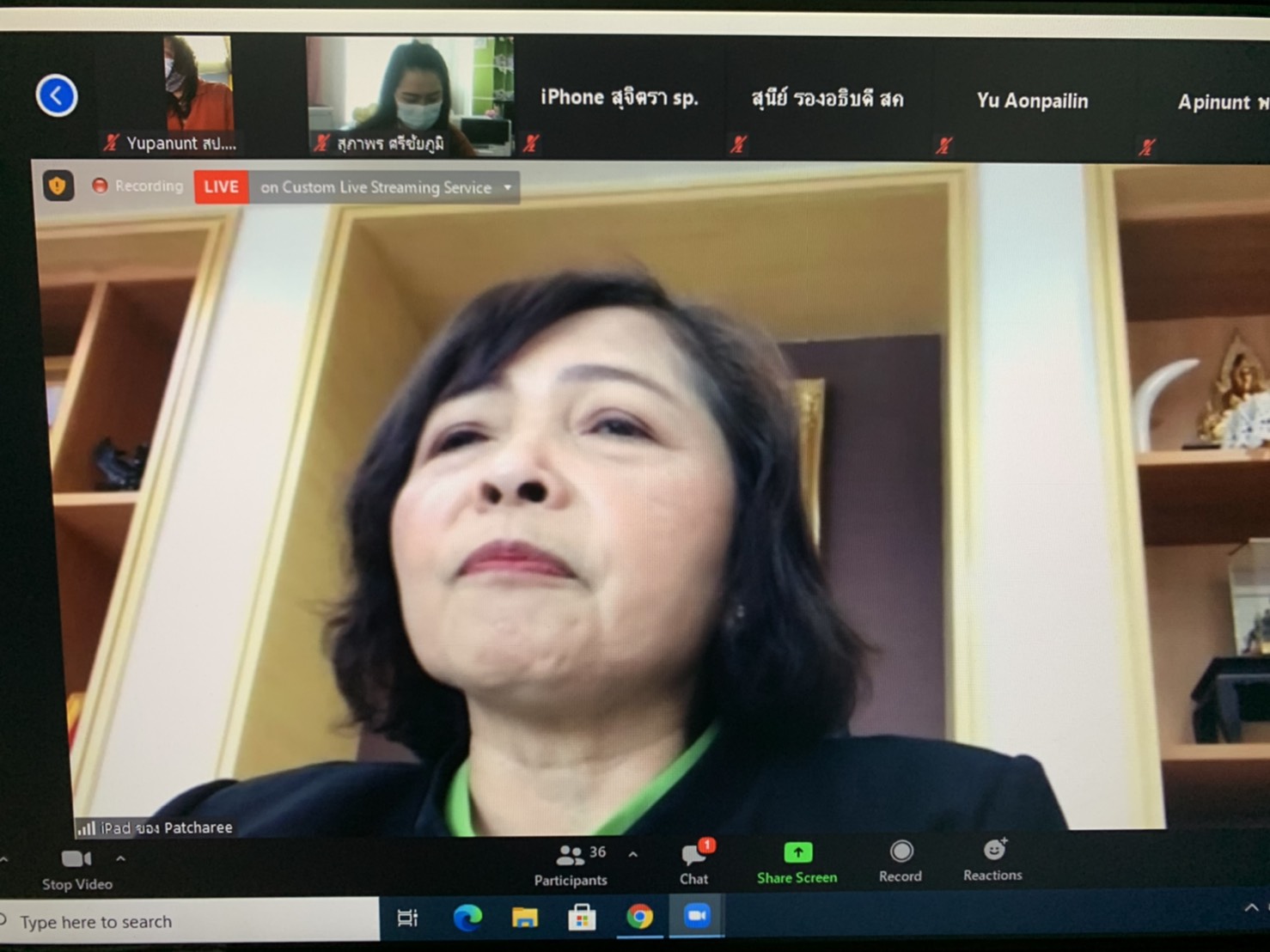Select the iPhone สุจิตรา sp. participant tile

pyautogui.click(x=619, y=97)
